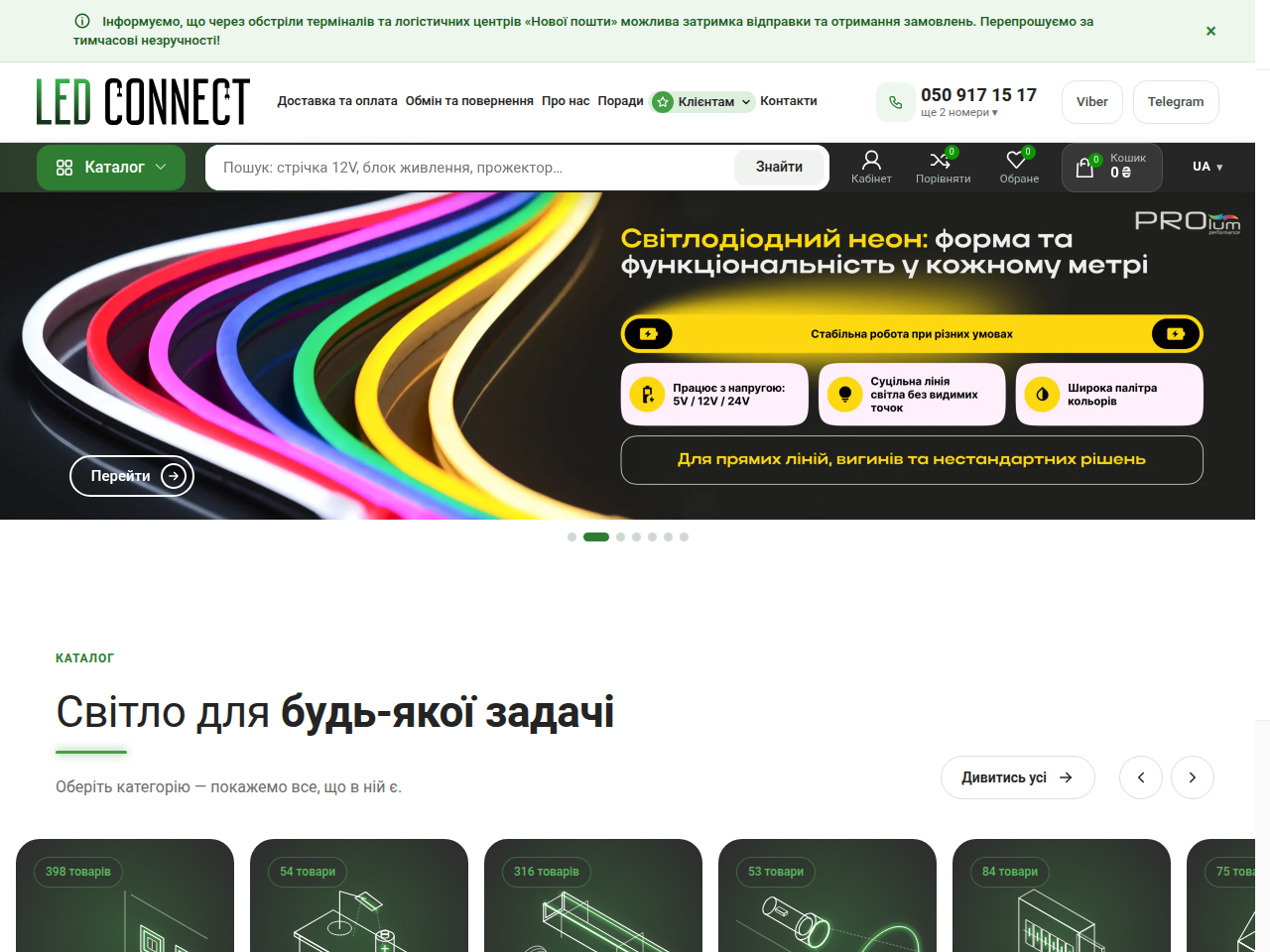Screen dimensions: 1270x952
Task: Expand the 'ще 2 номери' phone list
Action: click(959, 113)
